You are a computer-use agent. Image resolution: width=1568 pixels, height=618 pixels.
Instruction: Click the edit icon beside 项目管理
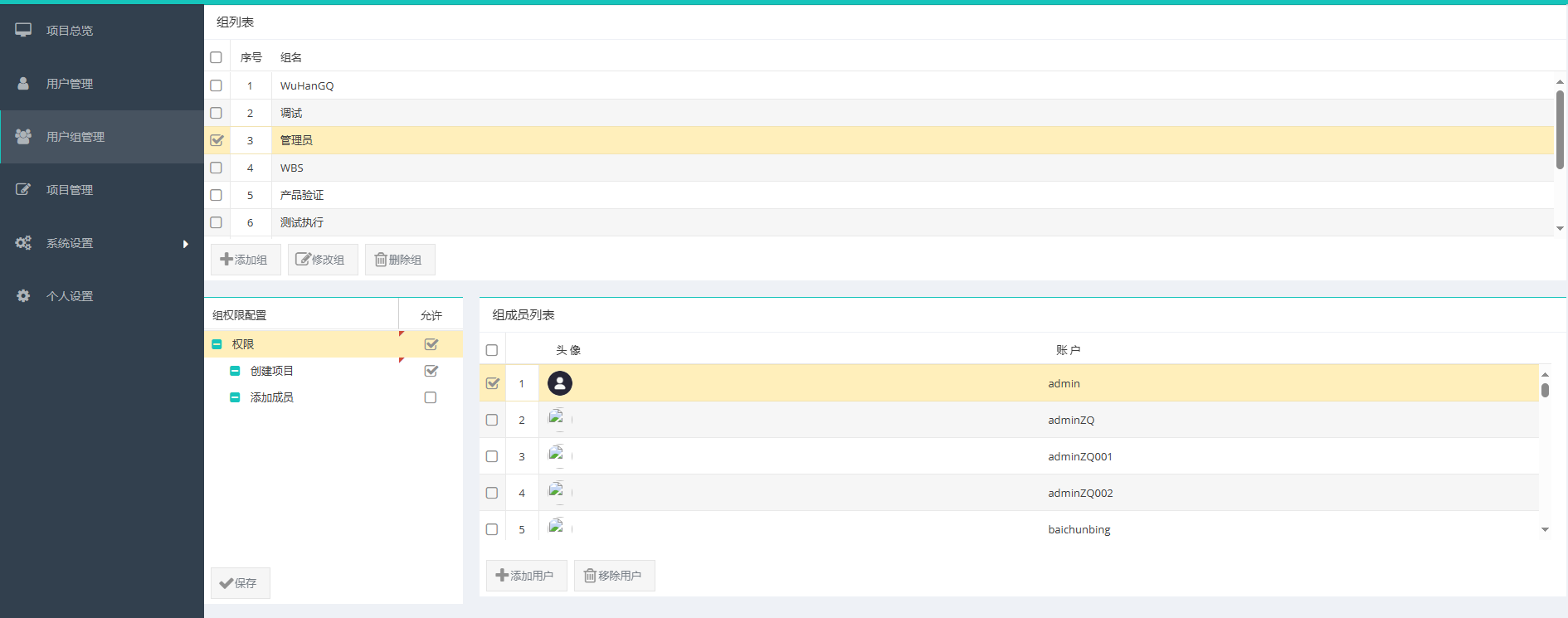click(23, 189)
